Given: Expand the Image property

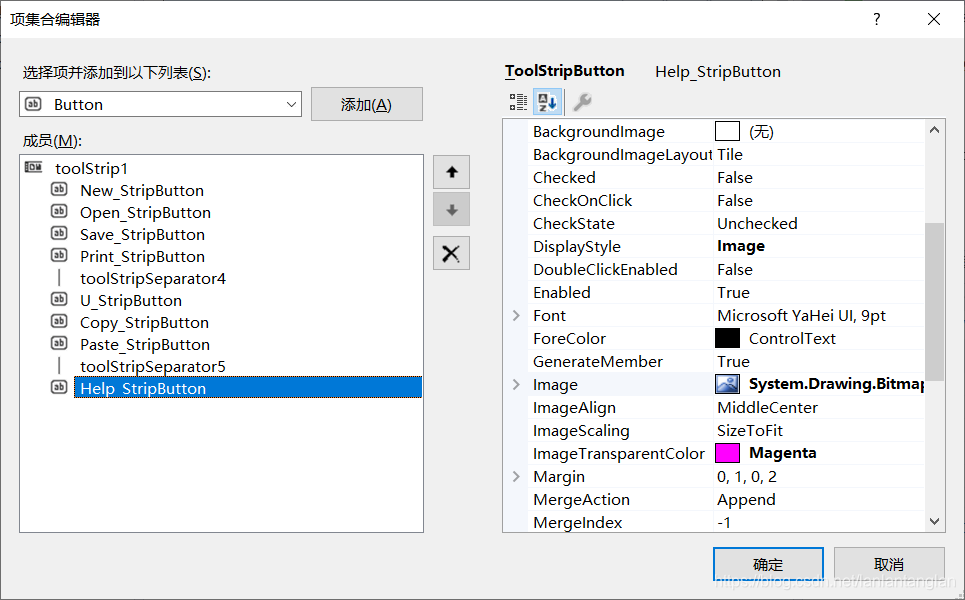Looking at the screenshot, I should pyautogui.click(x=516, y=384).
